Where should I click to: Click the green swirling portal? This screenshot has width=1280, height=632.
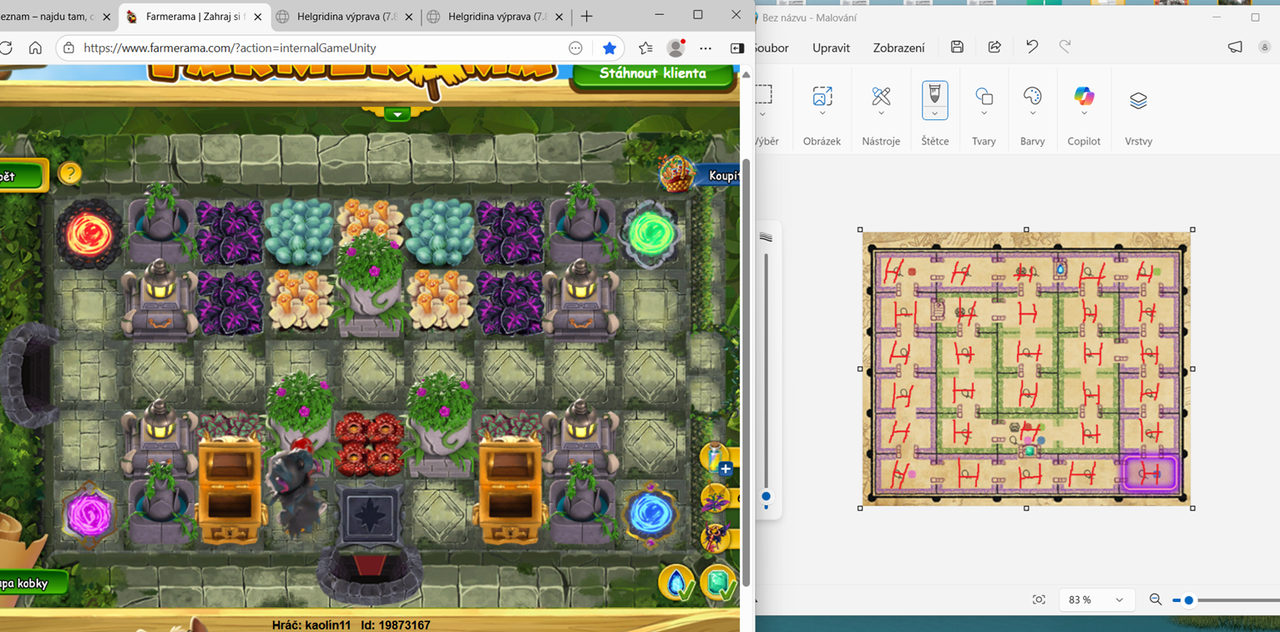tap(652, 234)
